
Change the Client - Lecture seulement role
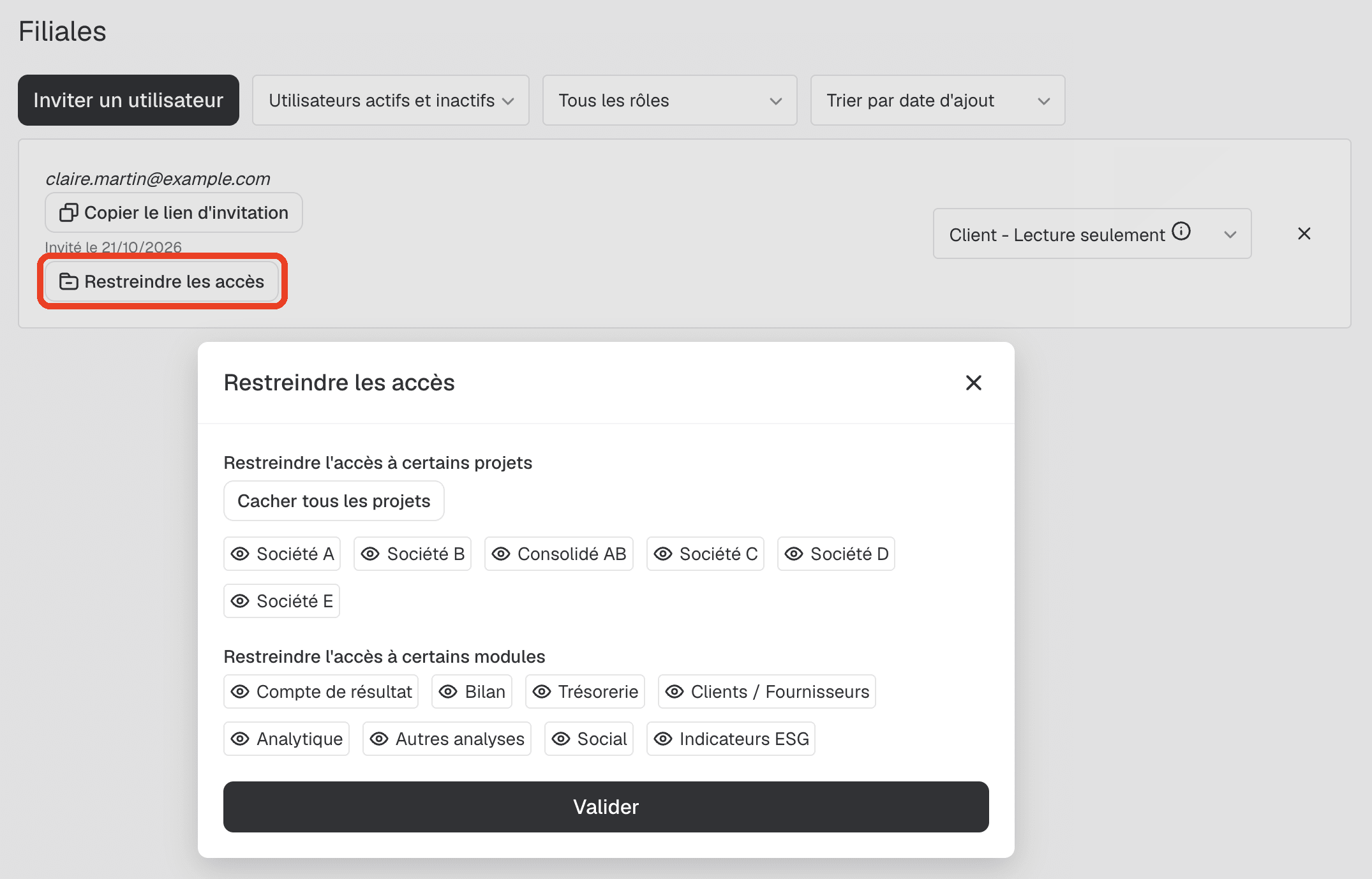[1092, 233]
